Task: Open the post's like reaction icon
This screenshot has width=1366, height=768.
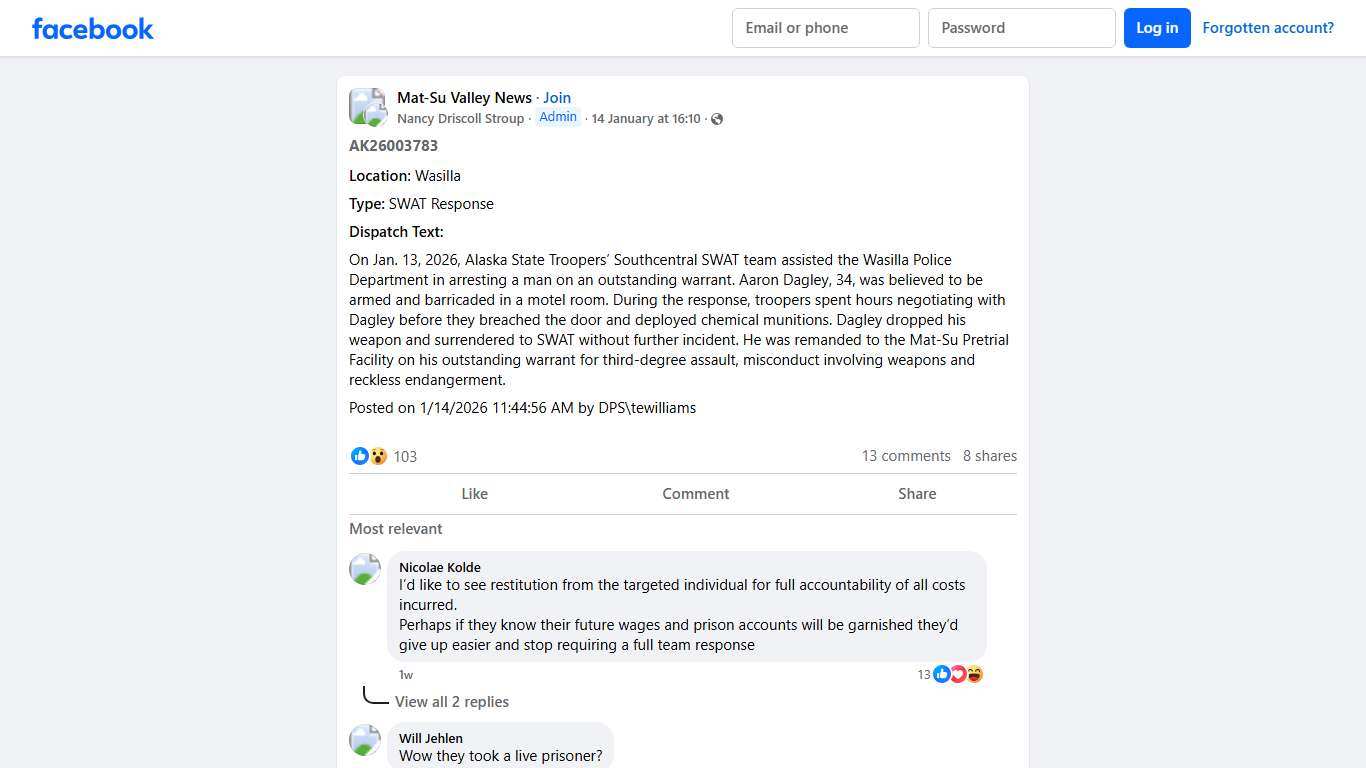Action: click(360, 456)
